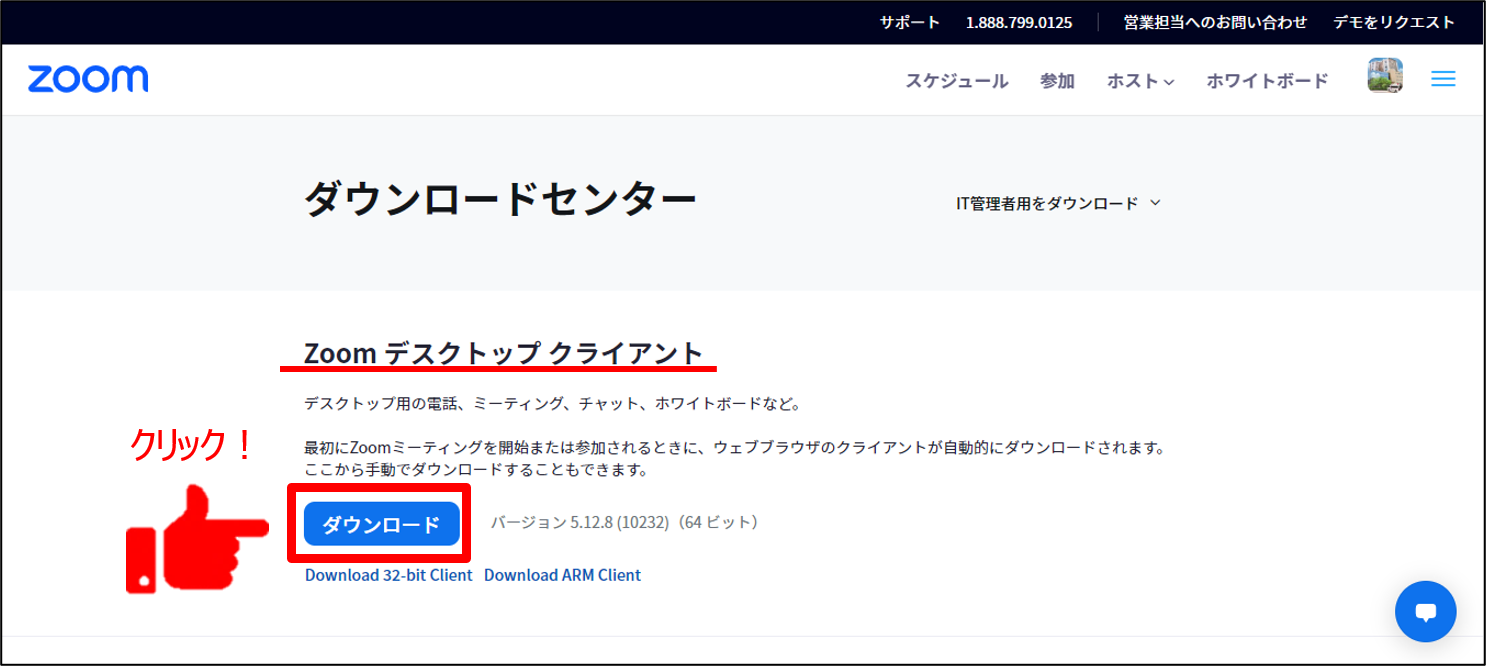Click the ダウンロードセンター heading

(x=500, y=200)
